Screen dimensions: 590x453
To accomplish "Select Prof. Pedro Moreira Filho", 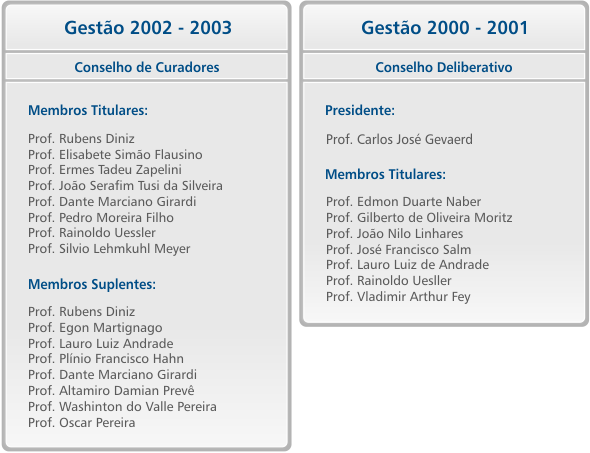I will [x=101, y=217].
